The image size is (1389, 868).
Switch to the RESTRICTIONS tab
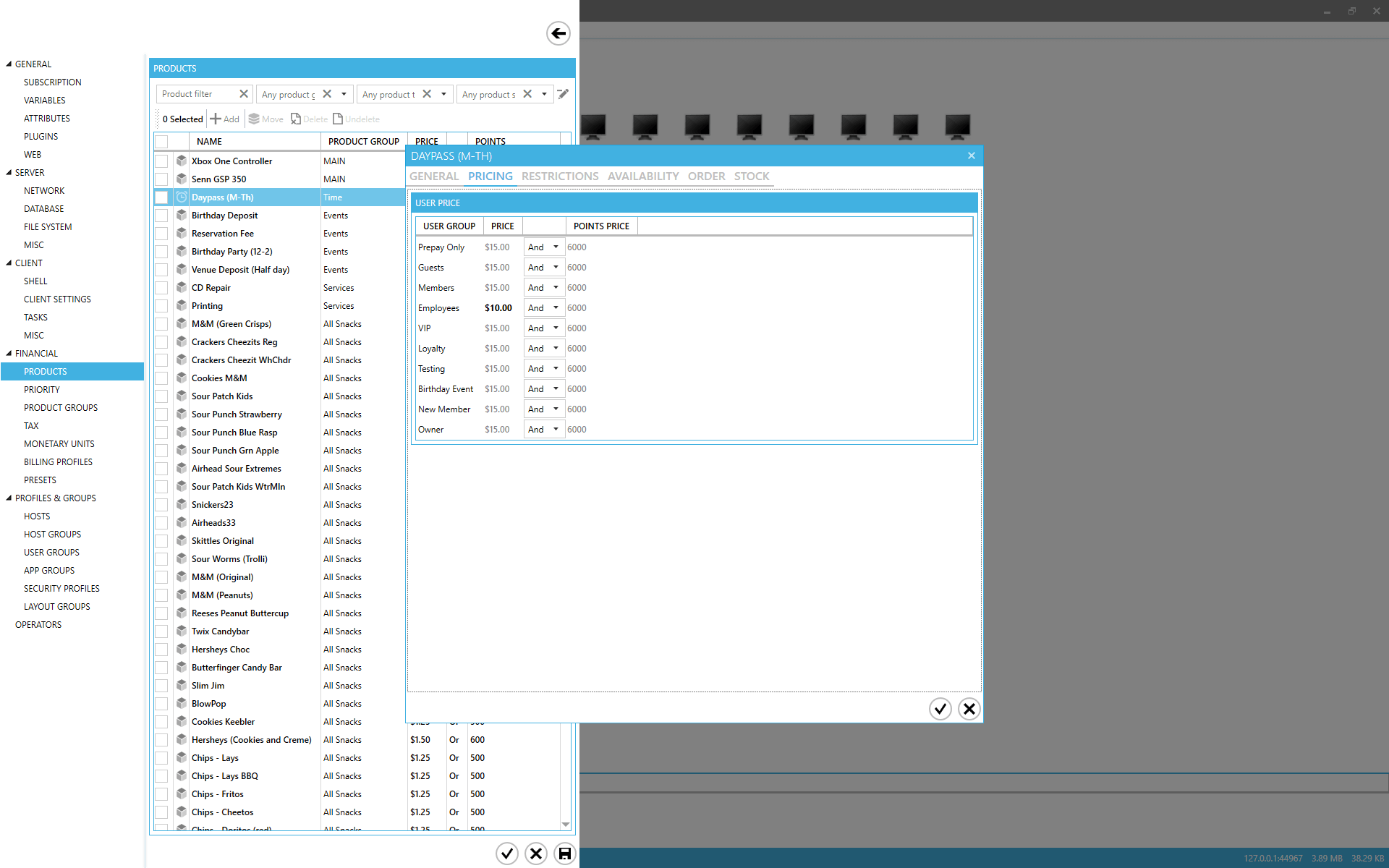point(559,176)
